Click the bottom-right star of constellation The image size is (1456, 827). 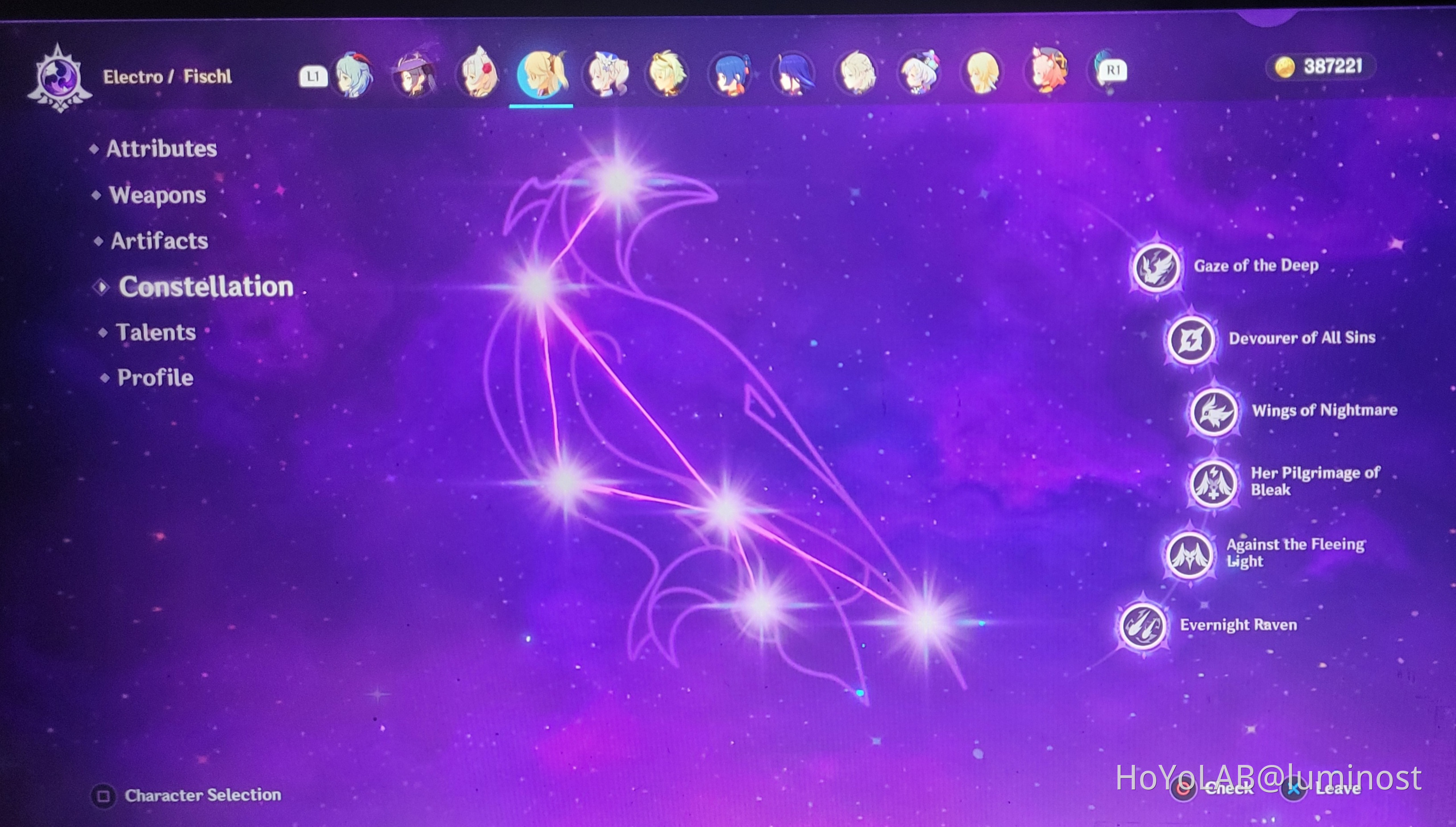(x=925, y=622)
